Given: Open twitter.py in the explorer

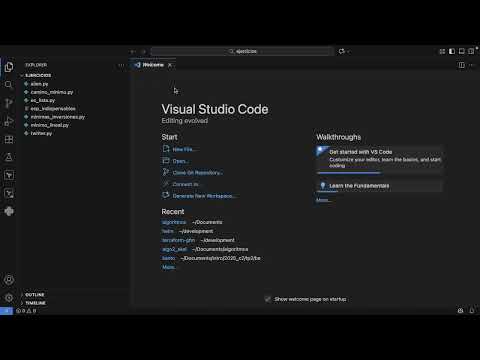Looking at the screenshot, I should [x=41, y=133].
